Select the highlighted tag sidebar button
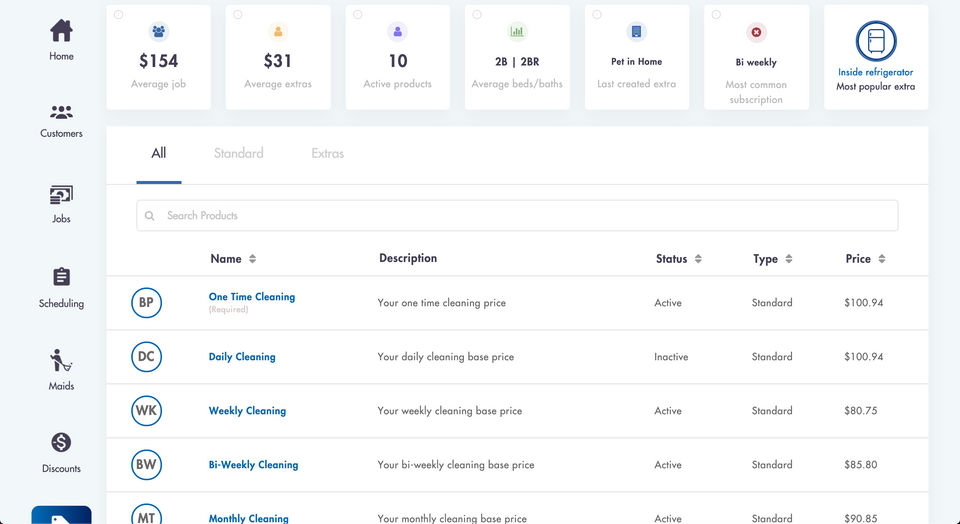 (x=61, y=515)
